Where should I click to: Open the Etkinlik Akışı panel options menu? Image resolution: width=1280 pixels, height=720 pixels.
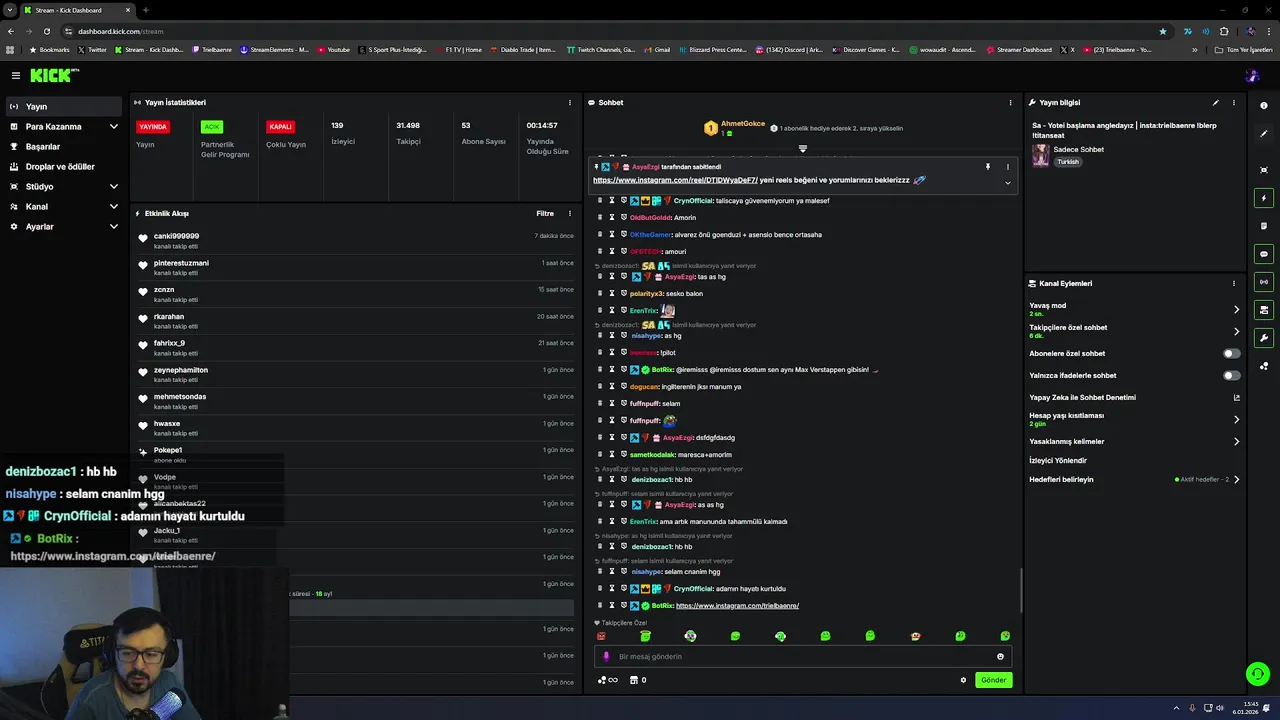pos(570,213)
